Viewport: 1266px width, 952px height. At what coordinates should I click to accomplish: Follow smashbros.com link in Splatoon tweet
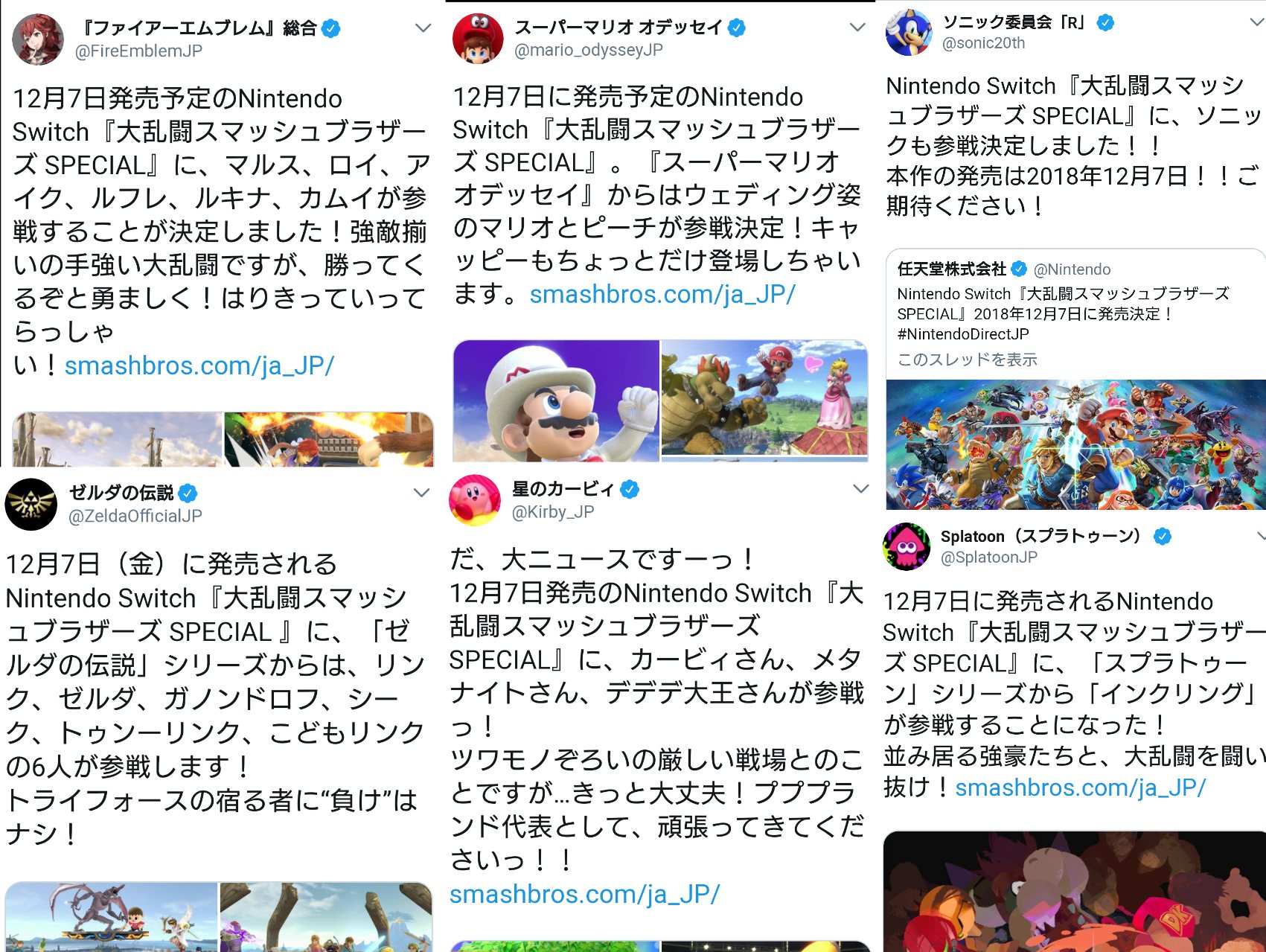tap(1081, 788)
